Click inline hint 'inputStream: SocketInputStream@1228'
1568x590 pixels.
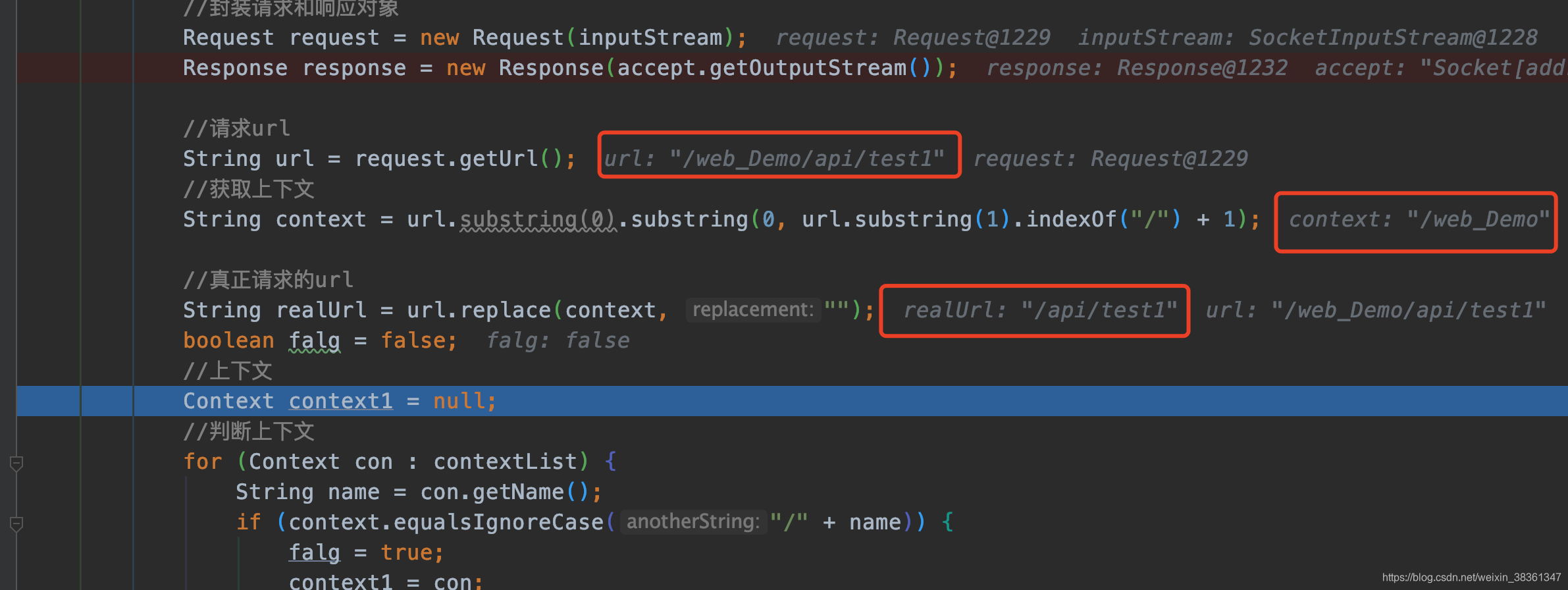pyautogui.click(x=1308, y=38)
